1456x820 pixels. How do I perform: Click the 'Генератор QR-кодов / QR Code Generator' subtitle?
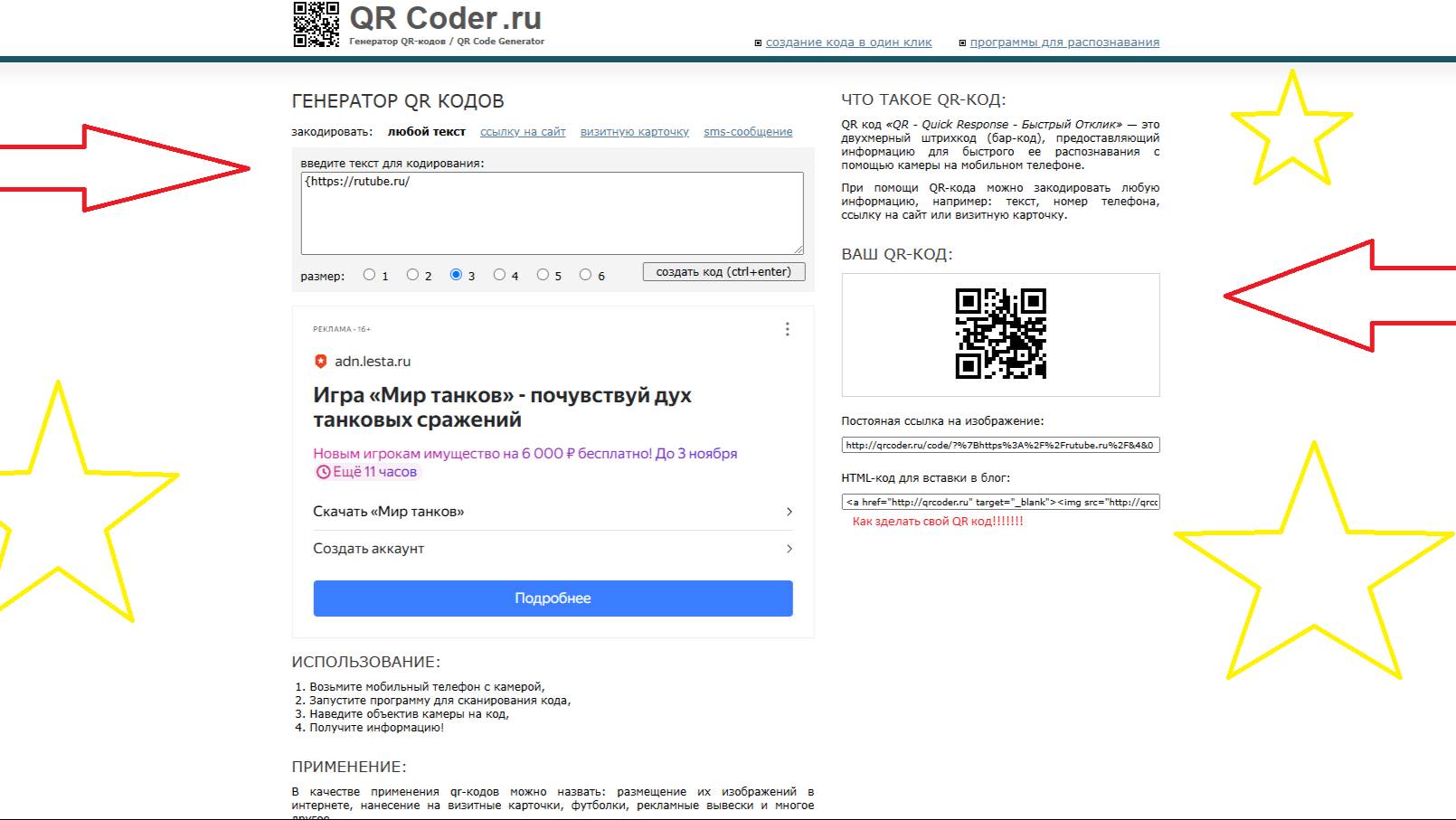pyautogui.click(x=447, y=42)
